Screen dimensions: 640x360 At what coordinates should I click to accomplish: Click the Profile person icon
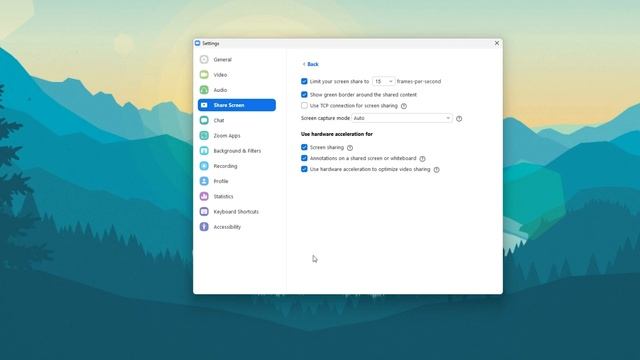(204, 181)
